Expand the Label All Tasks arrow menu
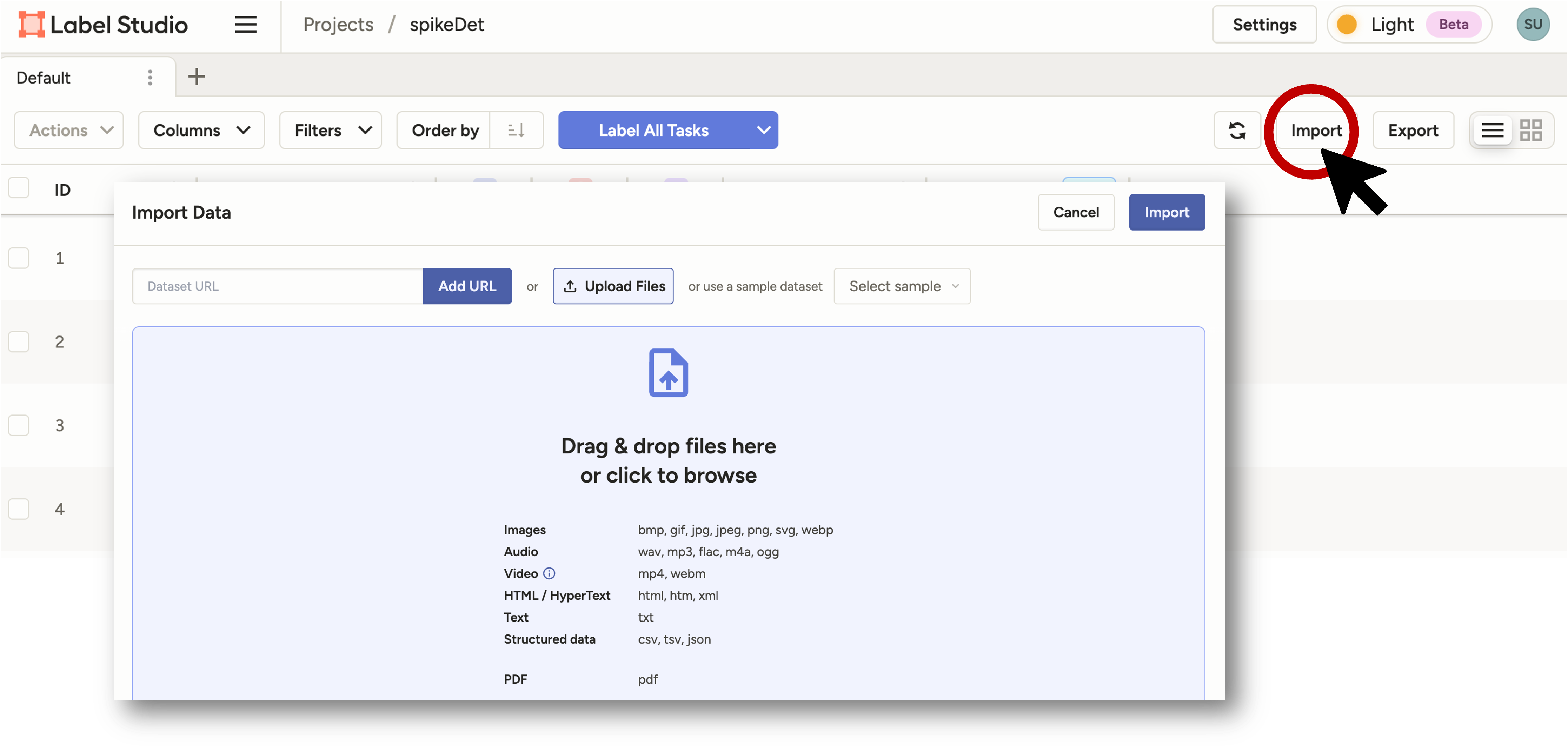 pyautogui.click(x=763, y=130)
